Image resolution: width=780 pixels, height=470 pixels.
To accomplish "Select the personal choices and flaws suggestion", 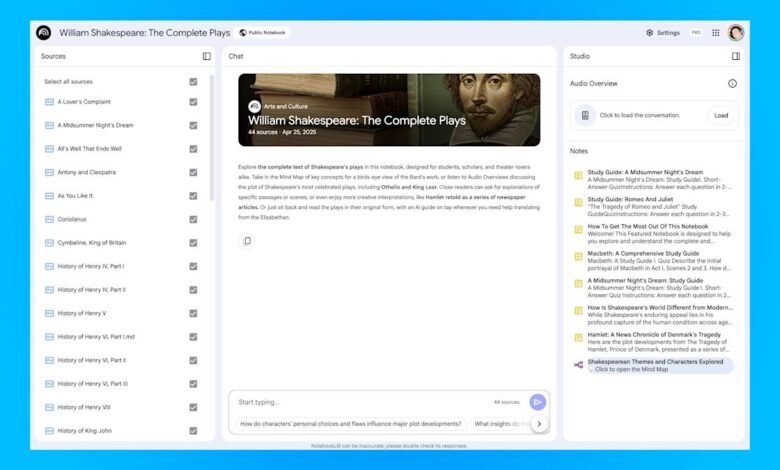I will [350, 424].
